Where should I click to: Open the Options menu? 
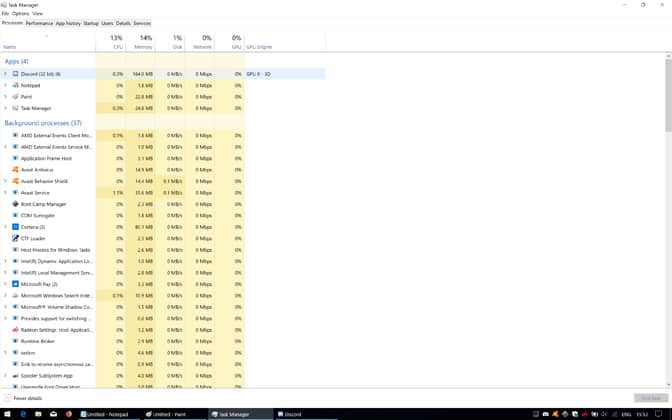(21, 14)
